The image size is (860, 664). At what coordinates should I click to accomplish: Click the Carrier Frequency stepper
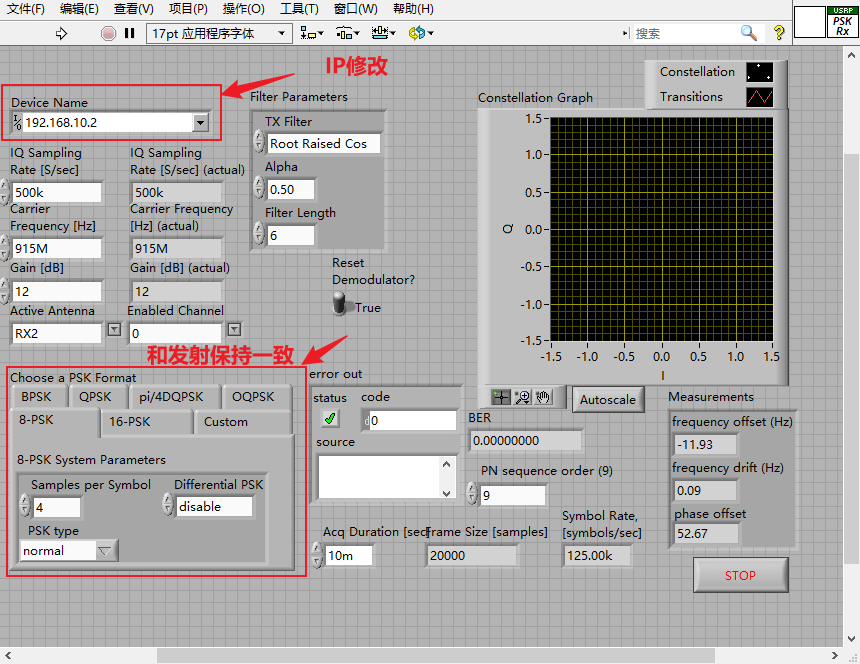[4, 248]
